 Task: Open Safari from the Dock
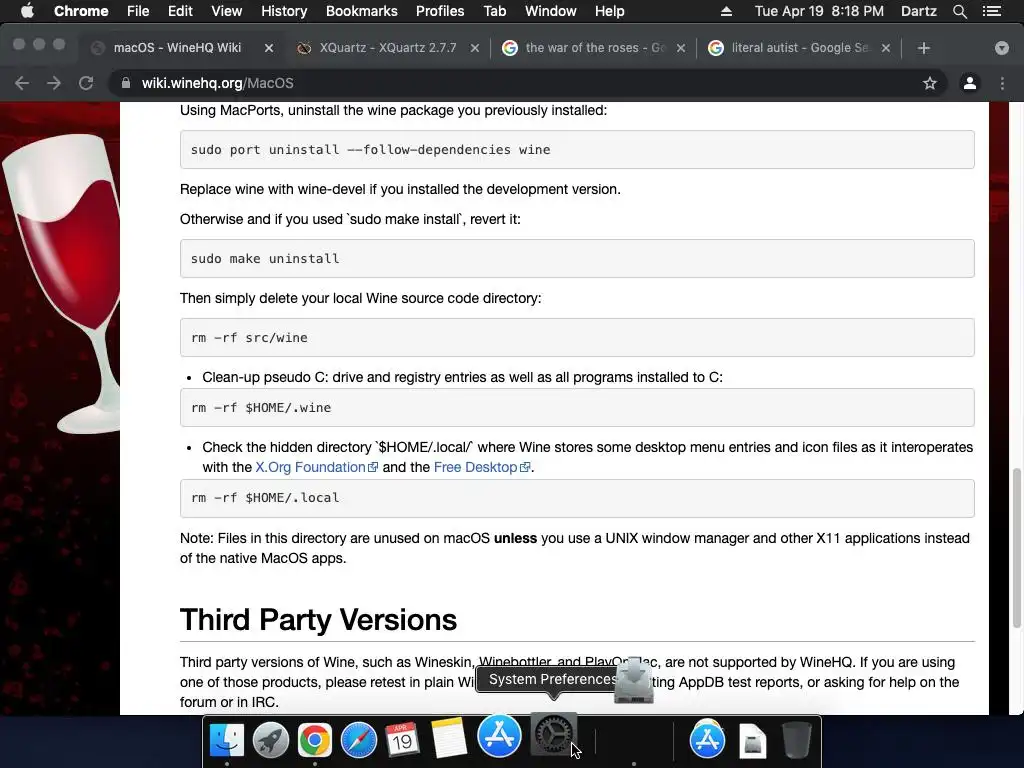(x=359, y=740)
